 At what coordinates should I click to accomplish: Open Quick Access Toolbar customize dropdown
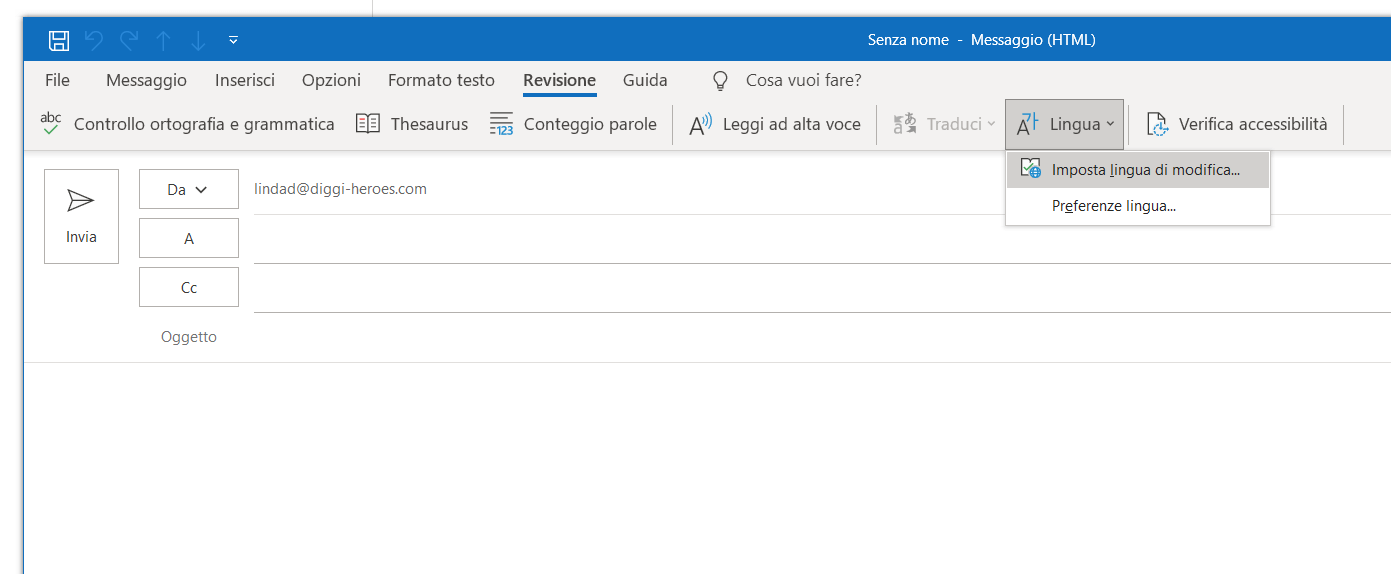(x=233, y=40)
